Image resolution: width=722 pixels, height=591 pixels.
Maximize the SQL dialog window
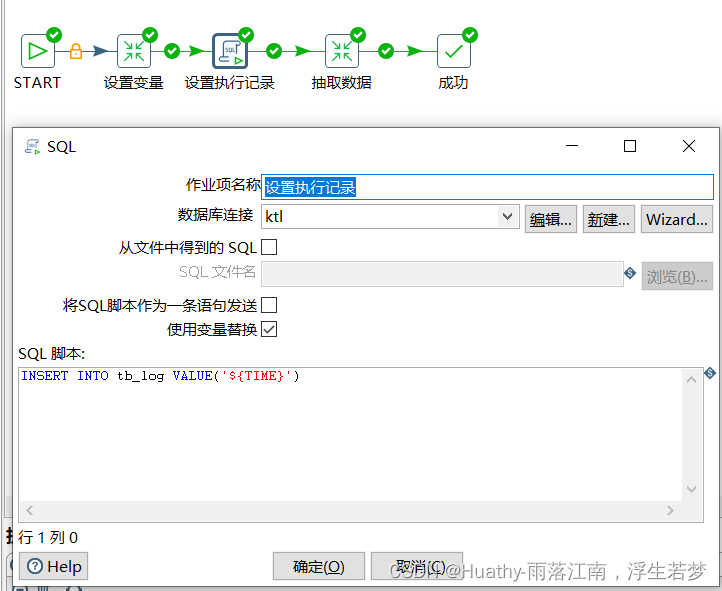point(630,146)
